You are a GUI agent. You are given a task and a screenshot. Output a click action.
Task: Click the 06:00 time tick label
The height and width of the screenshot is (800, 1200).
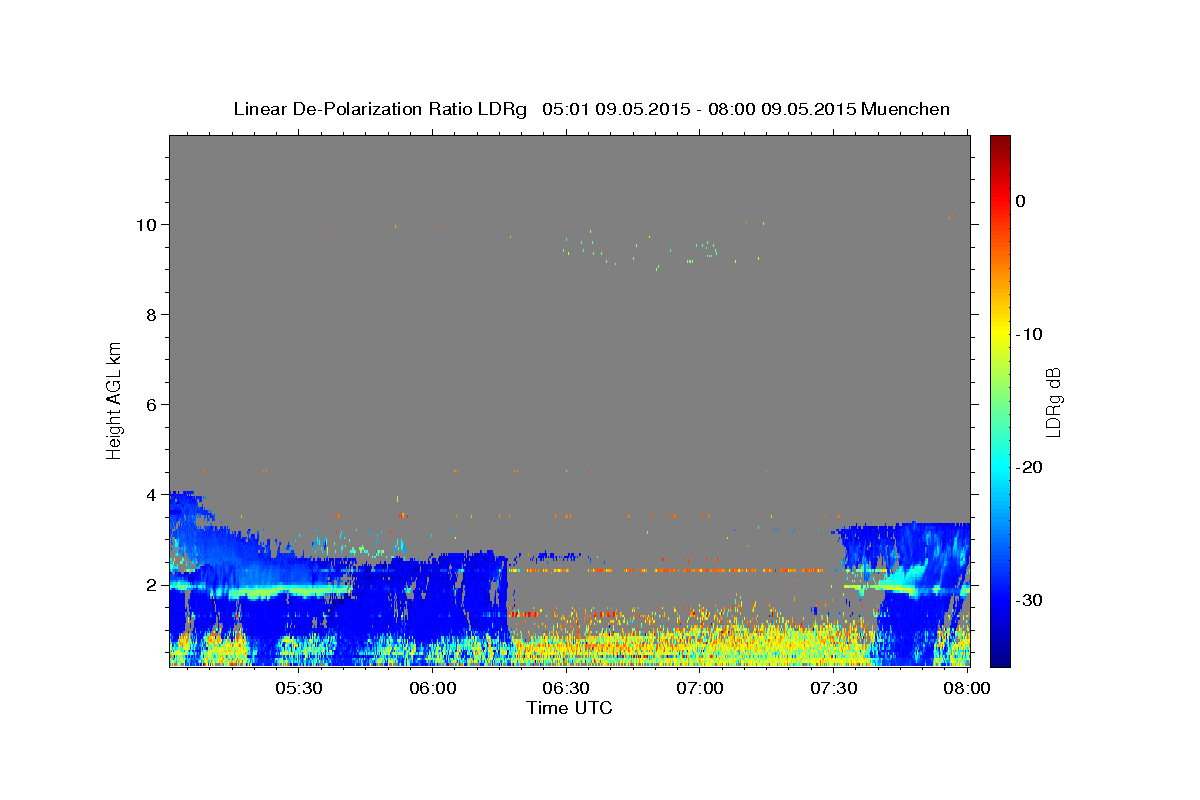[433, 689]
